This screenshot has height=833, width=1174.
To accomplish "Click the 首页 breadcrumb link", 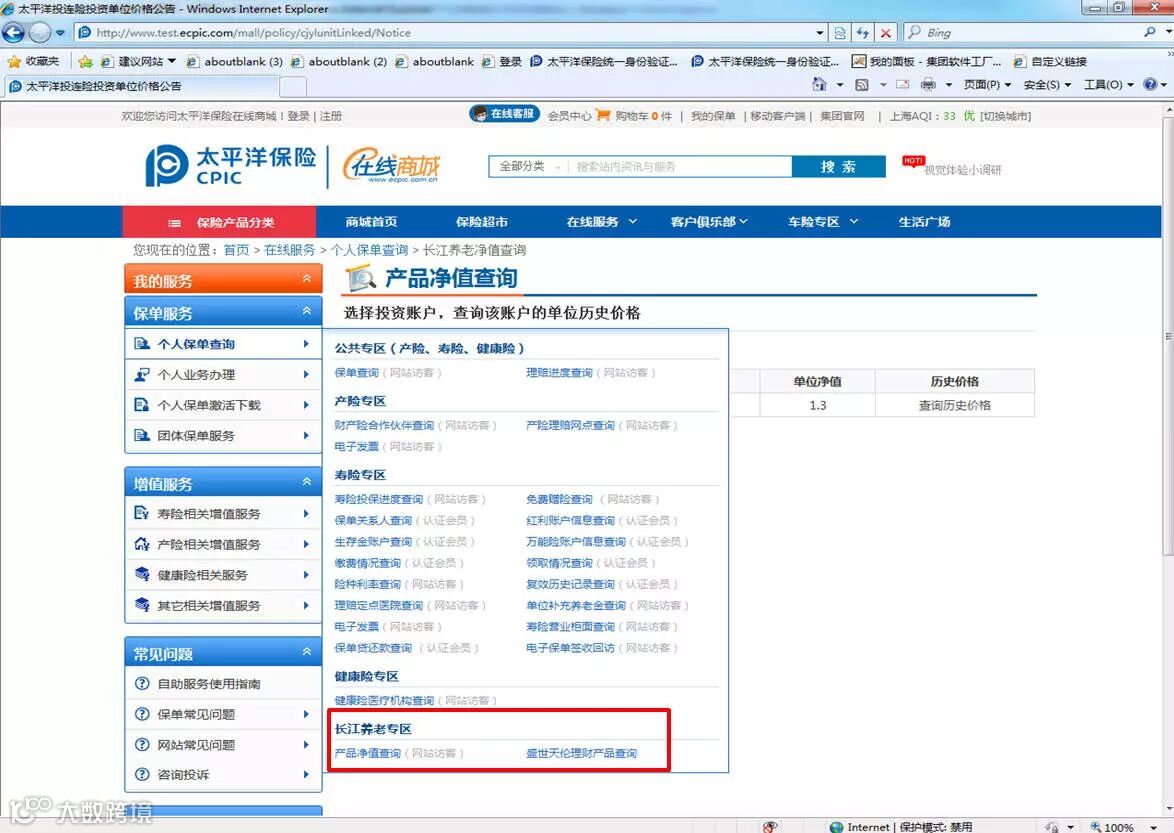I will click(x=237, y=250).
